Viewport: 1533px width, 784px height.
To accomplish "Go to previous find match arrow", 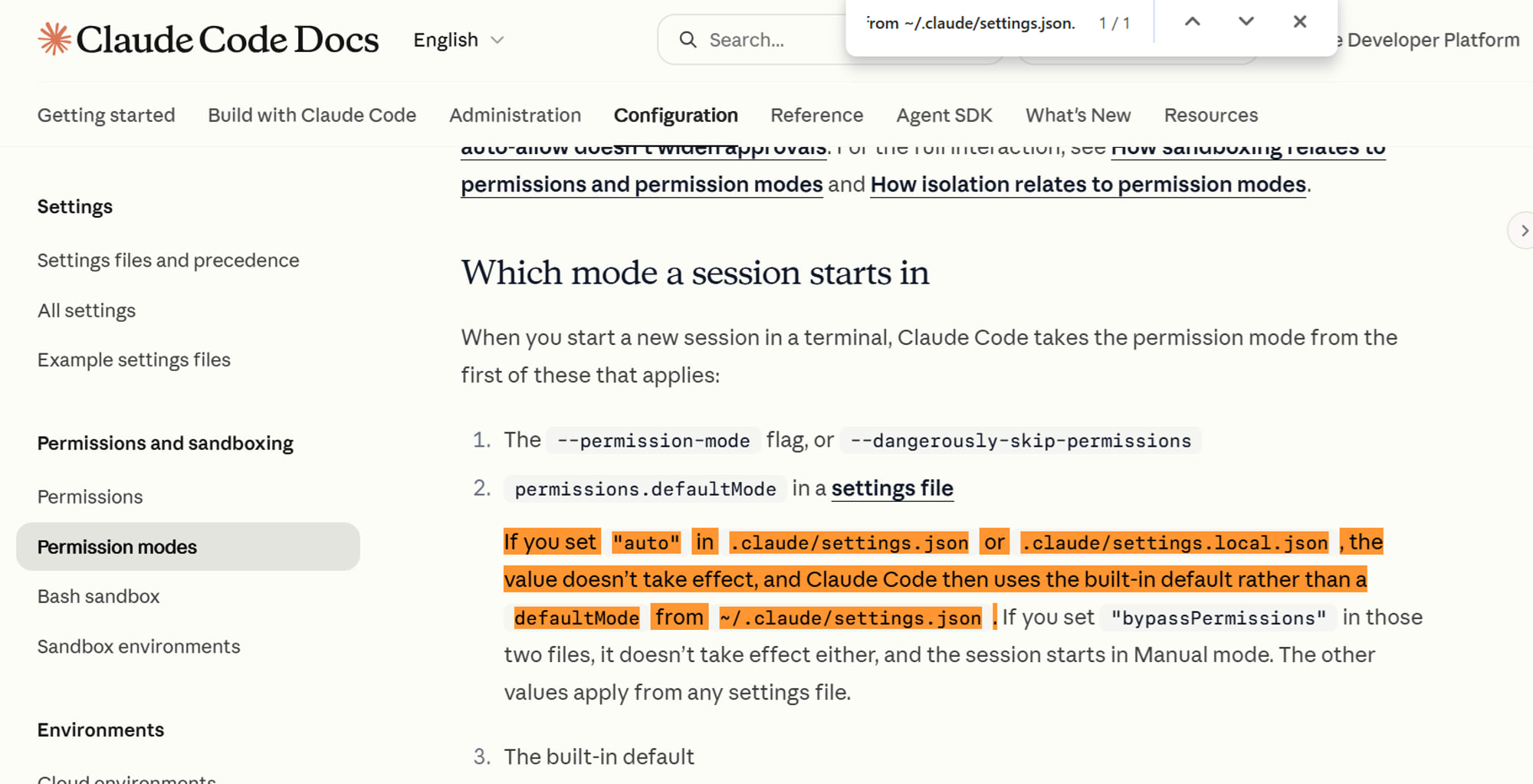I will (x=1192, y=22).
